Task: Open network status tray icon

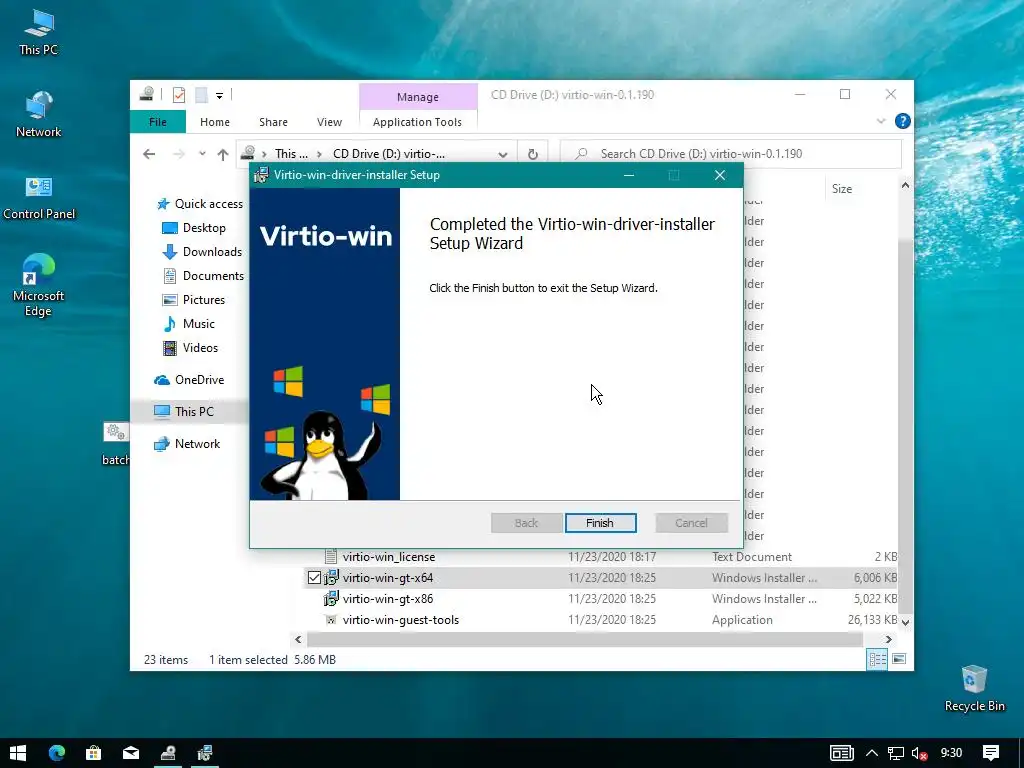Action: (x=896, y=754)
